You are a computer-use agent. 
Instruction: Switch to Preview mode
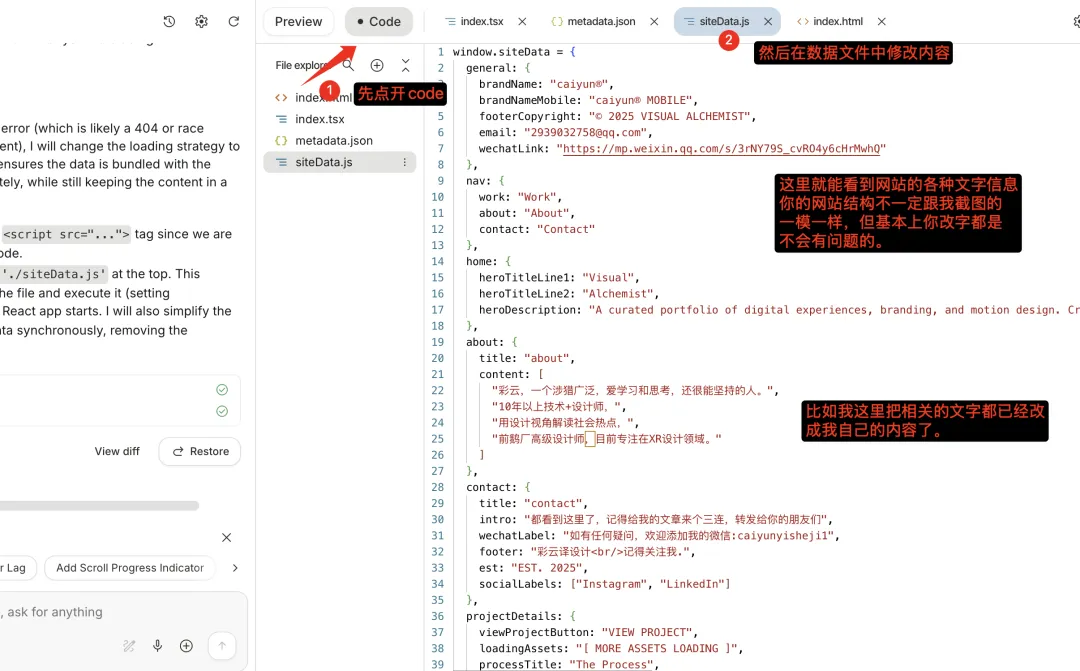tap(298, 21)
